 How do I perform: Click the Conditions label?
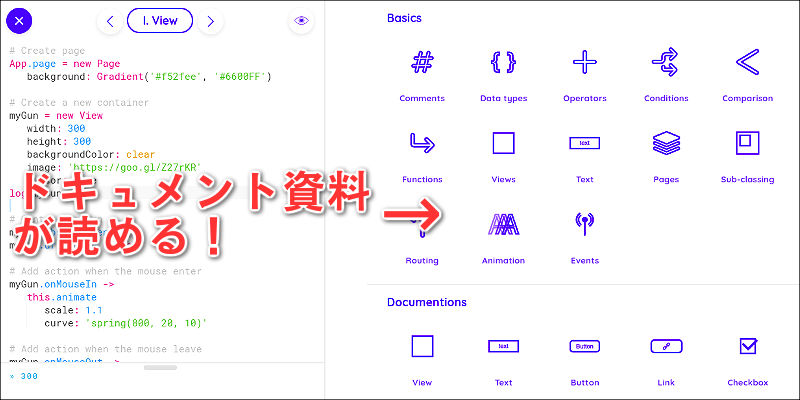pyautogui.click(x=666, y=98)
